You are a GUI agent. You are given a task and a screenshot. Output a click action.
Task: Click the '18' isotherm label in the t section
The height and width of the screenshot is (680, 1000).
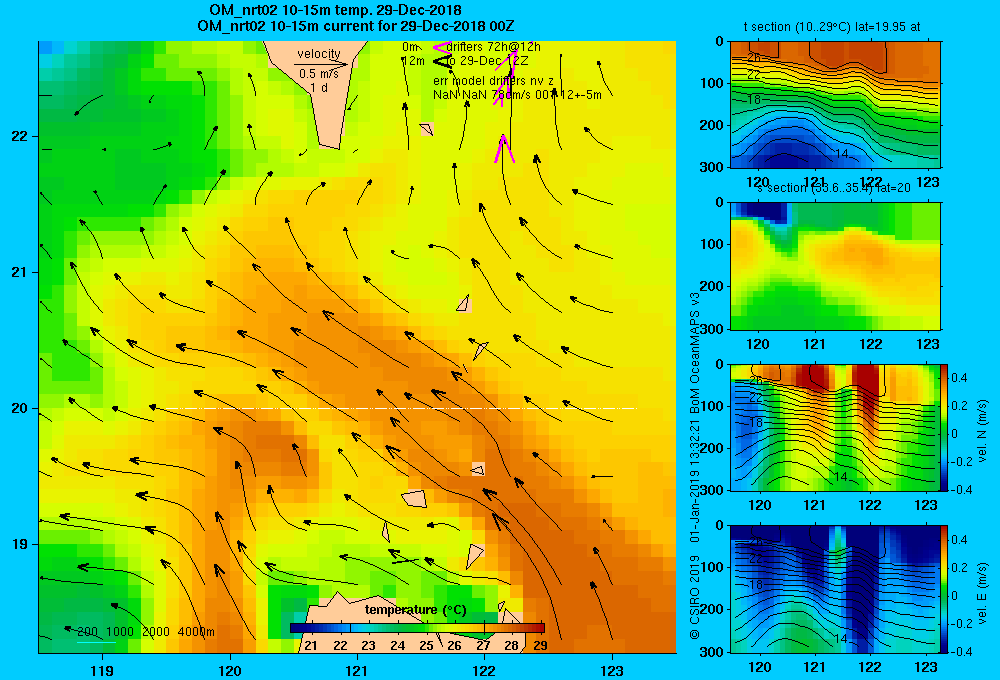754,100
